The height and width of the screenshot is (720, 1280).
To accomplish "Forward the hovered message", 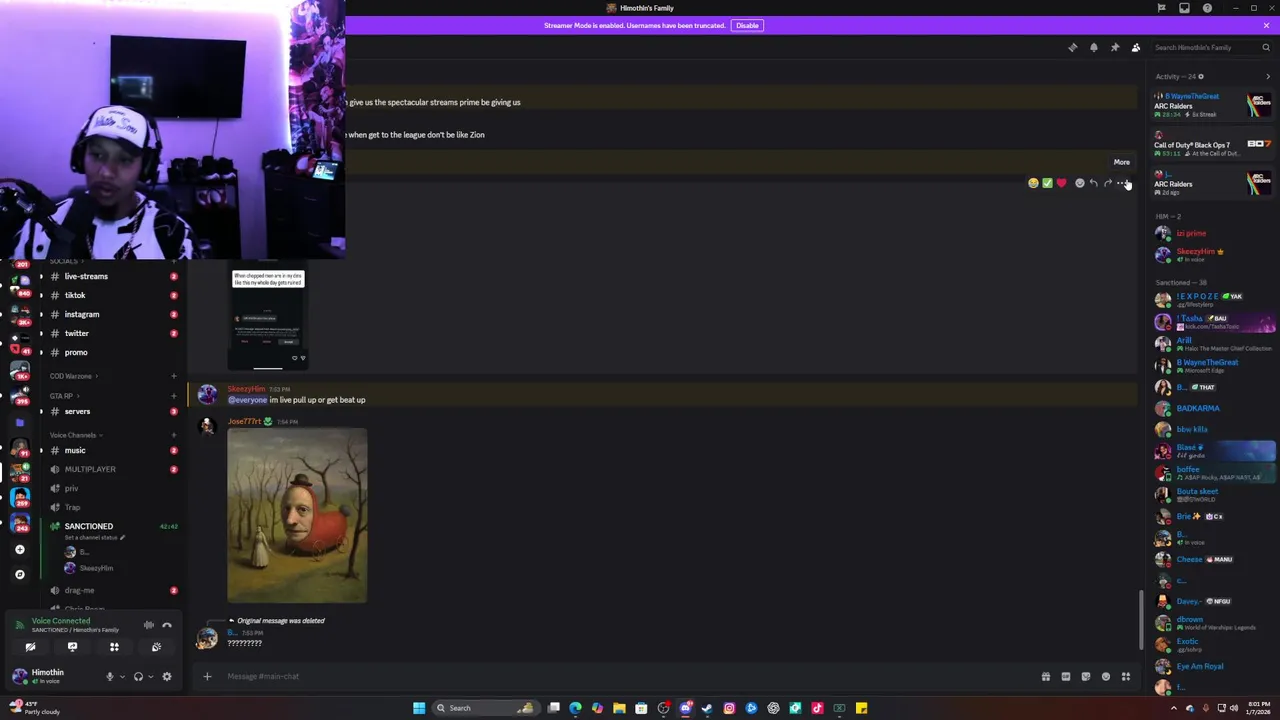I will [x=1108, y=183].
